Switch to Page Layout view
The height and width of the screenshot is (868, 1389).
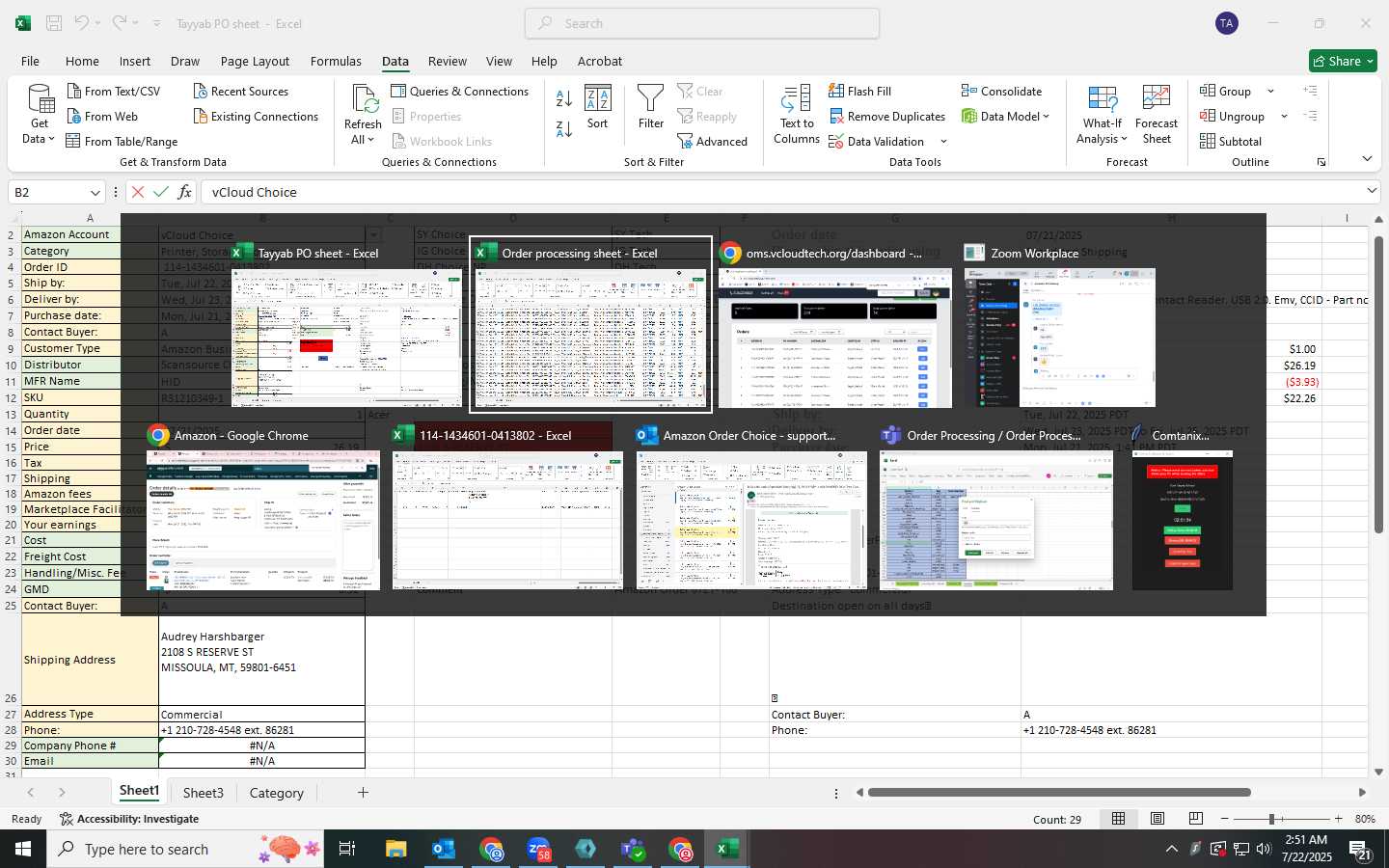(1157, 819)
